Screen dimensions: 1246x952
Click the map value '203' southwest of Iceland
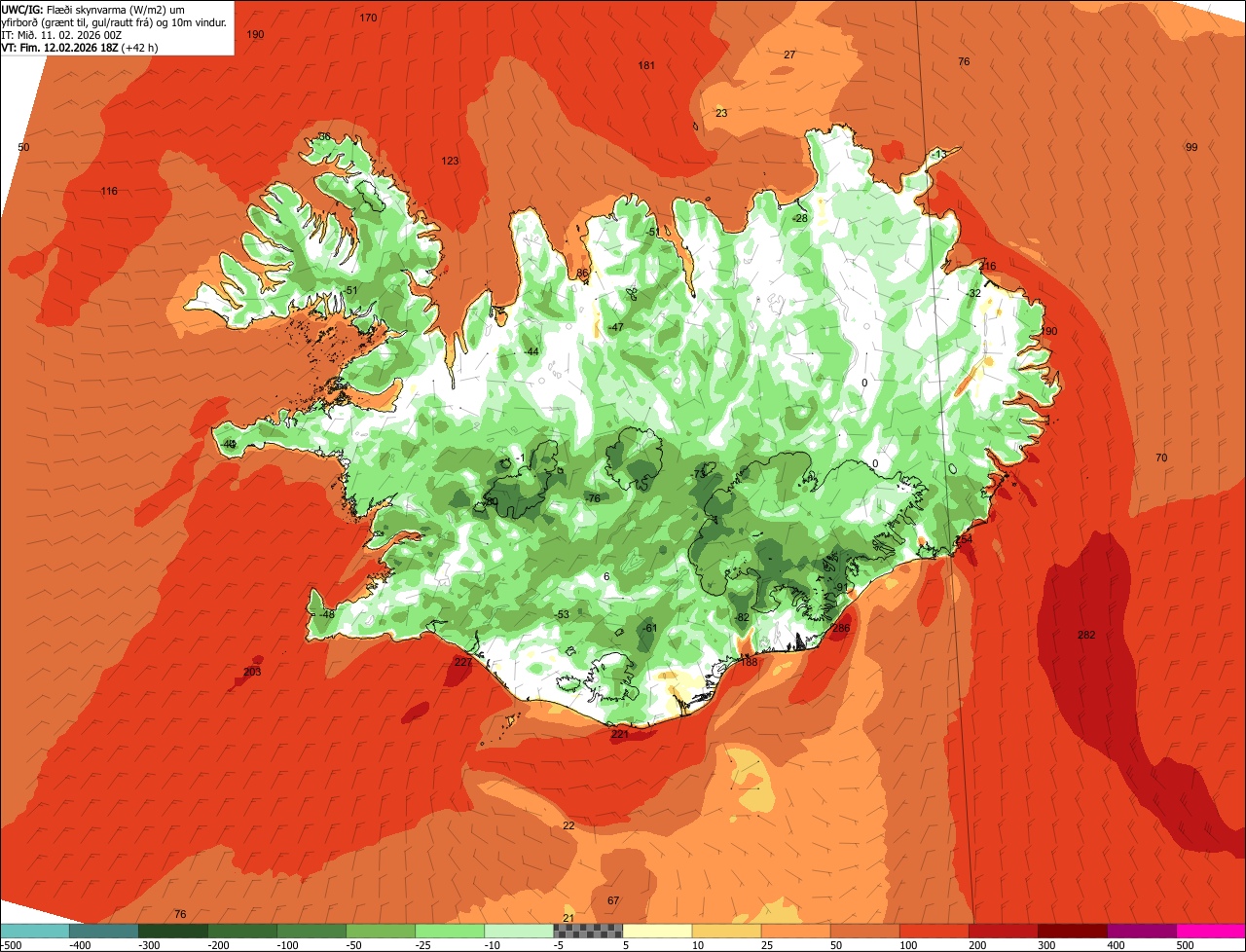[252, 673]
